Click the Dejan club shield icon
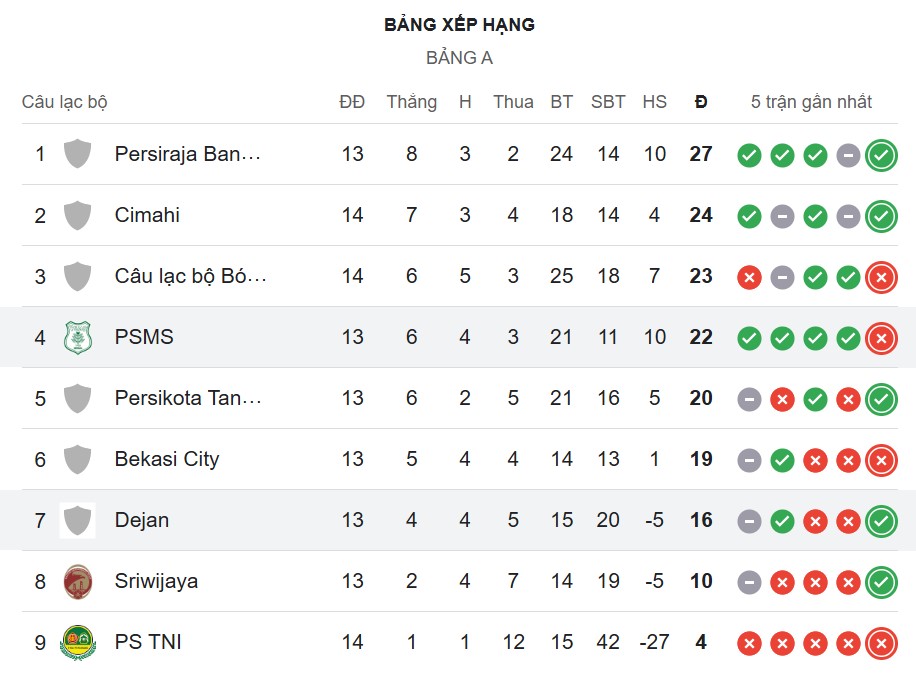Image resolution: width=916 pixels, height=691 pixels. pyautogui.click(x=78, y=521)
